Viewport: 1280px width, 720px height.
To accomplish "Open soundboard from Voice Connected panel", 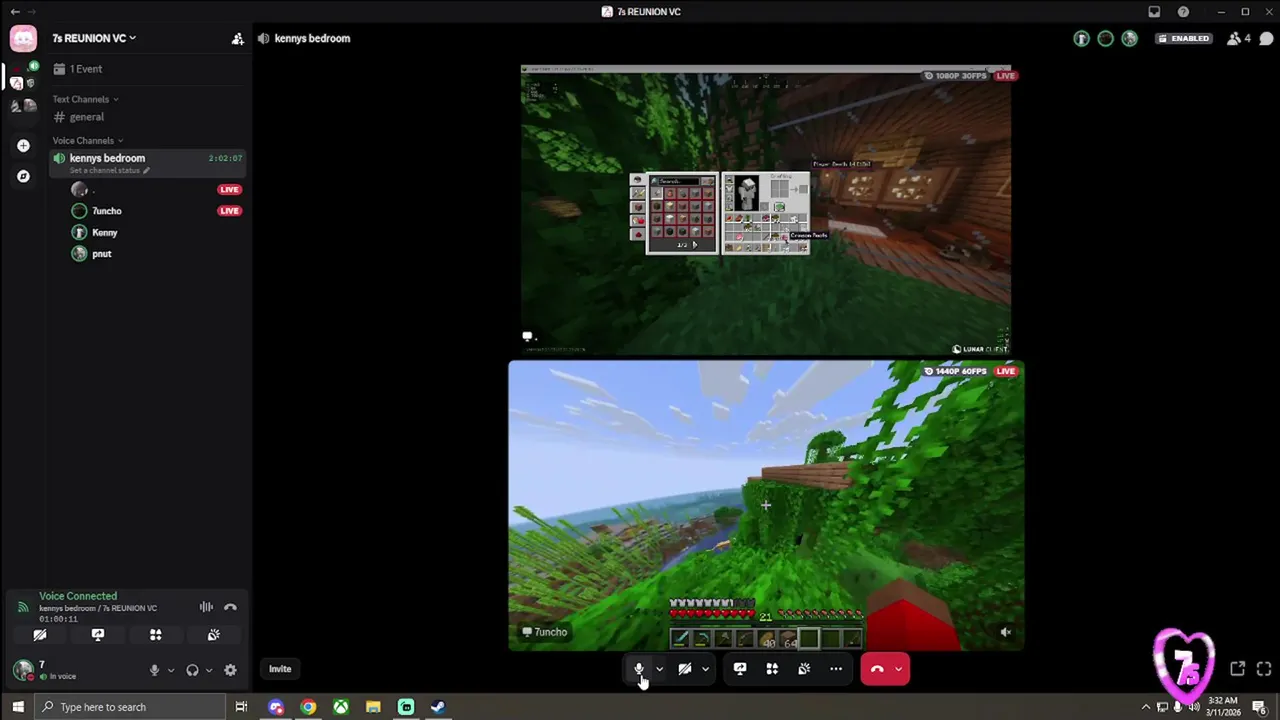I will coord(214,635).
